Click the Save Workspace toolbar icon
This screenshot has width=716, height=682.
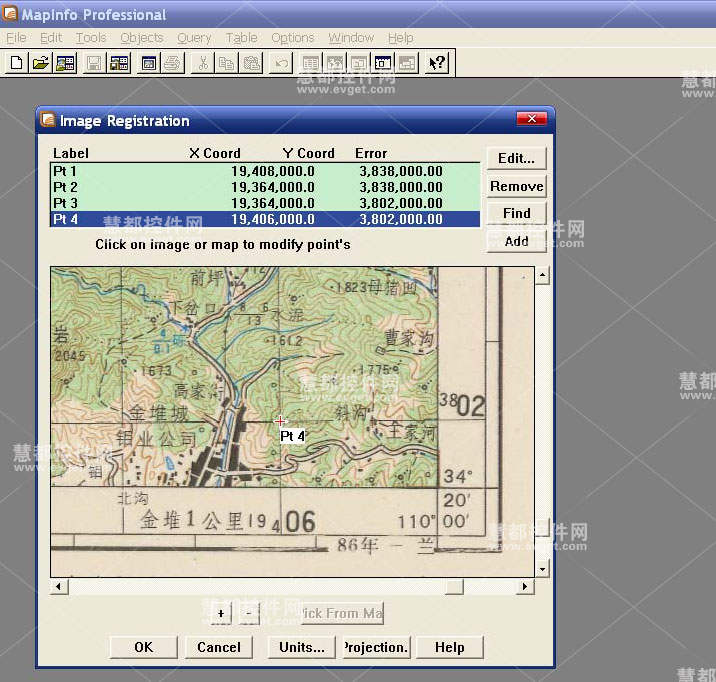point(119,63)
